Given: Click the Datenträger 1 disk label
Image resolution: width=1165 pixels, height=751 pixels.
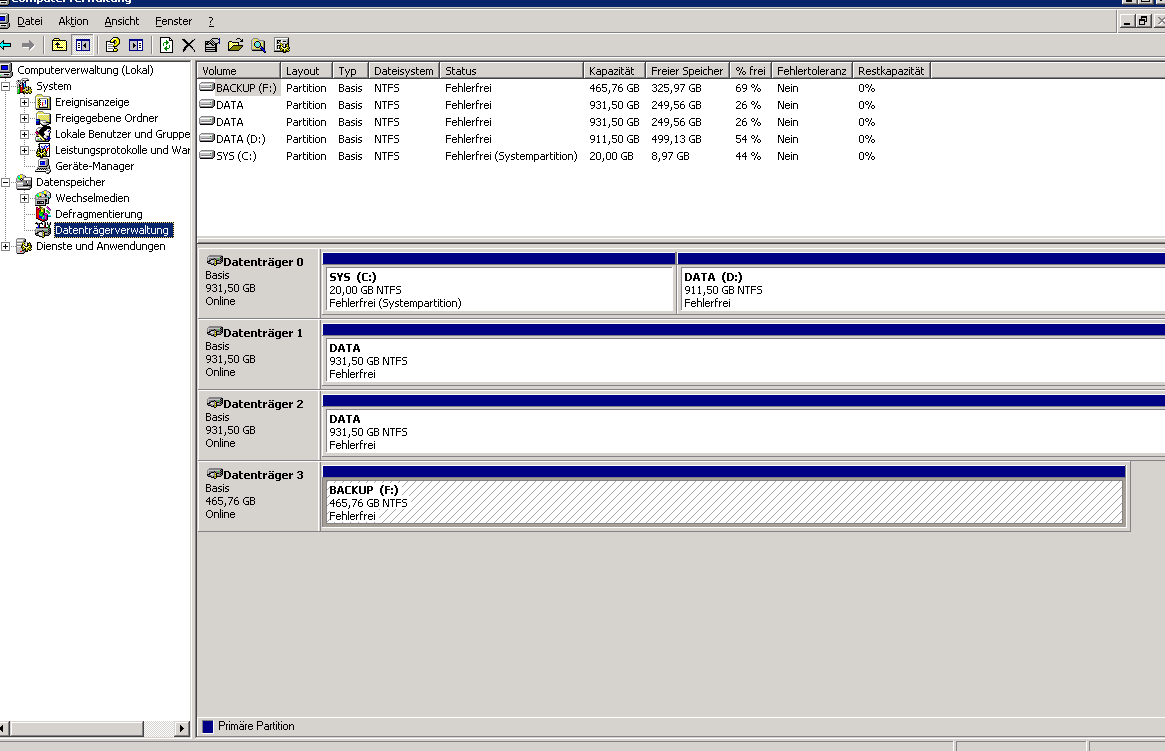Looking at the screenshot, I should tap(259, 354).
